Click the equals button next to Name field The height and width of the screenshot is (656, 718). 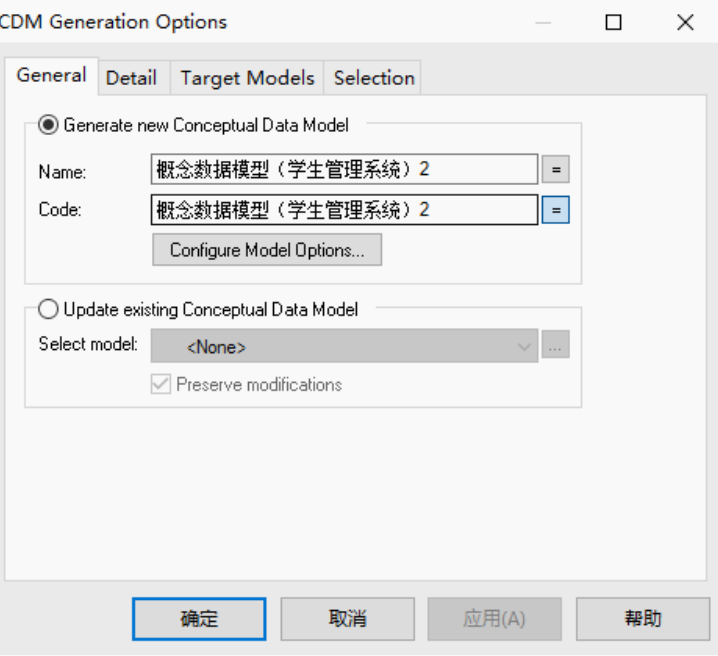555,169
